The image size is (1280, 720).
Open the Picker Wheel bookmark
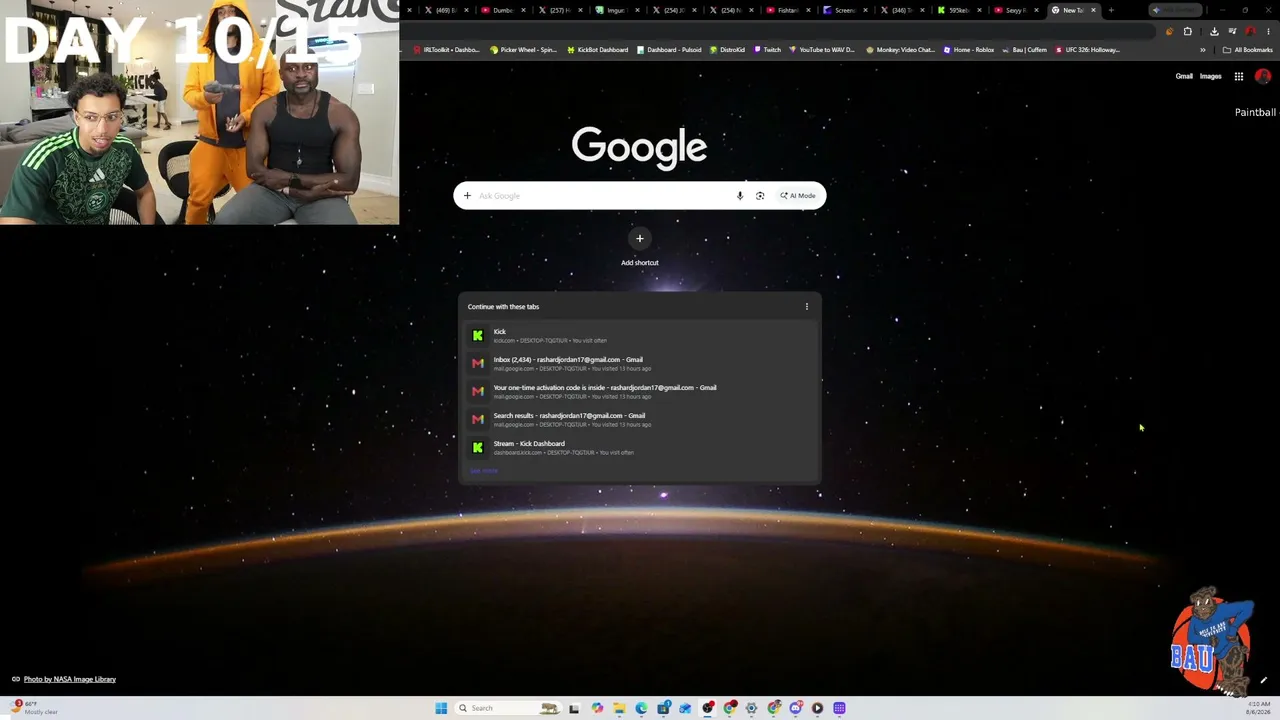(523, 50)
